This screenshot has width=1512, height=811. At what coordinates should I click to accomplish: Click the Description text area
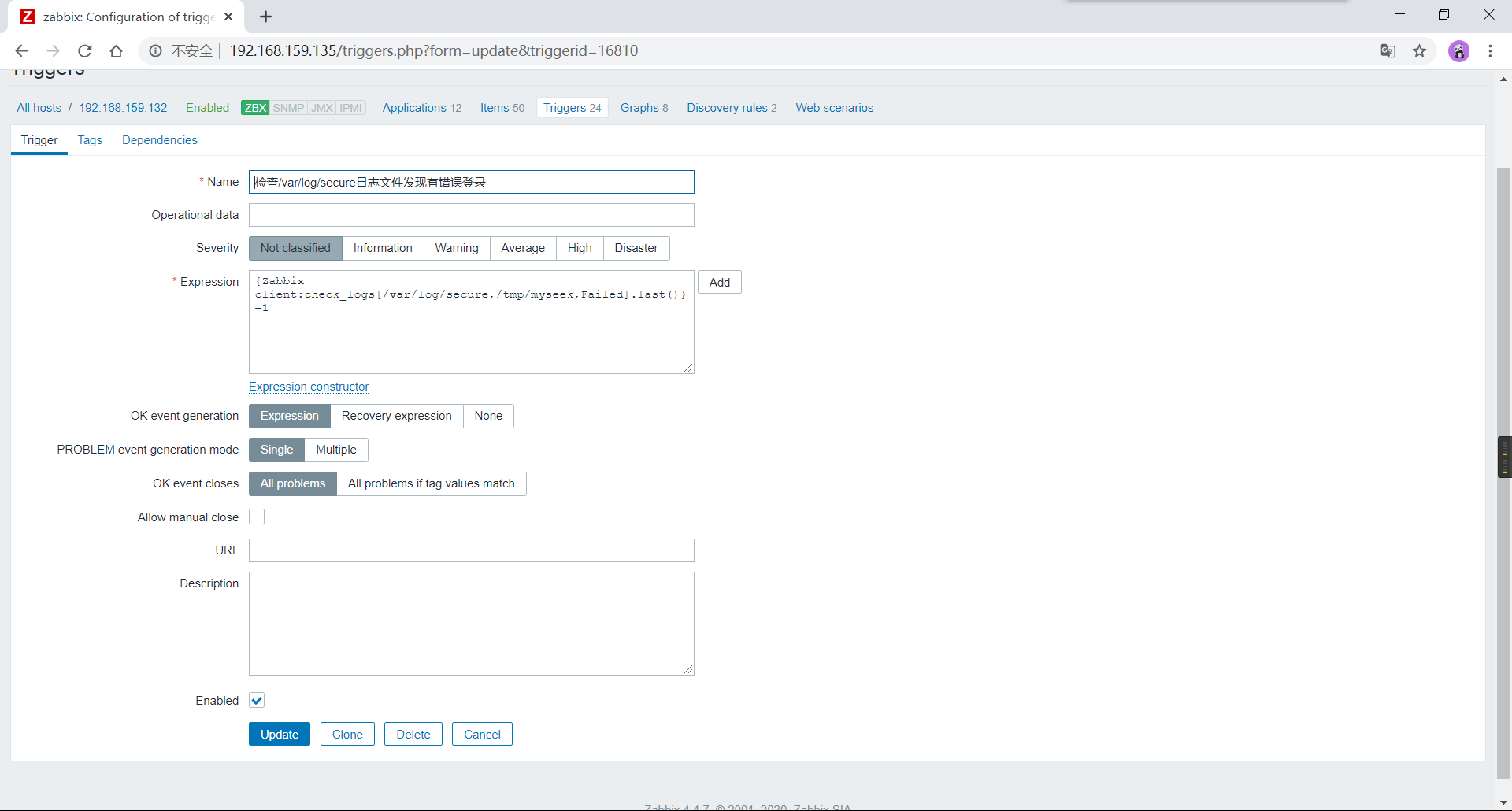point(472,624)
